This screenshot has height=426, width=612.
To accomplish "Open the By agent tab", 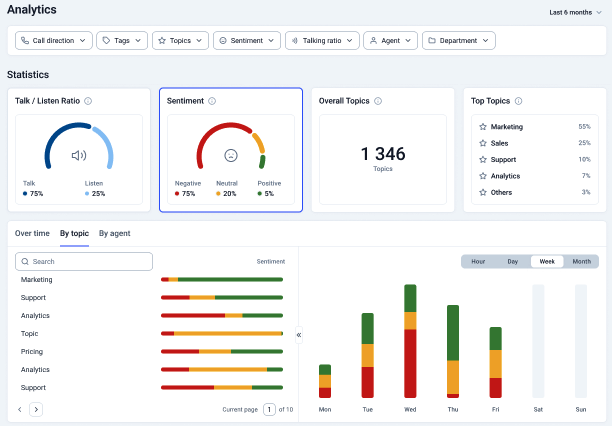I will pyautogui.click(x=114, y=233).
